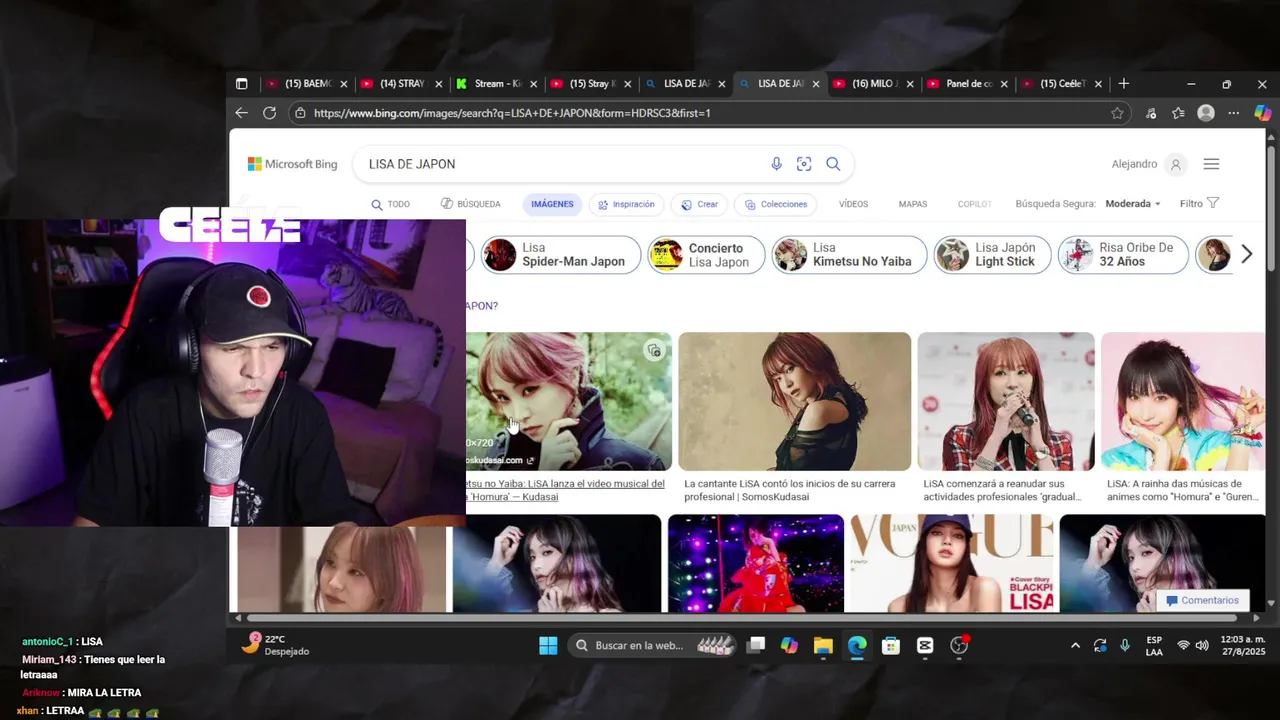Submit search with the magnifier icon
Image resolution: width=1280 pixels, height=720 pixels.
click(833, 164)
